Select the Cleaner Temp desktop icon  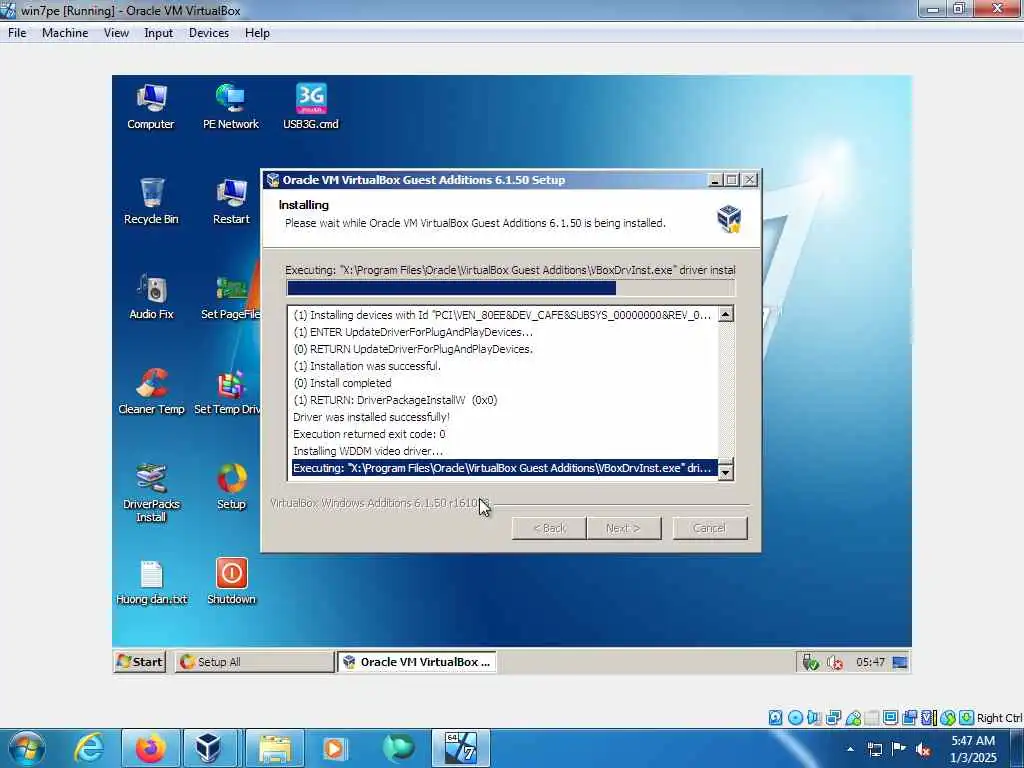[151, 391]
